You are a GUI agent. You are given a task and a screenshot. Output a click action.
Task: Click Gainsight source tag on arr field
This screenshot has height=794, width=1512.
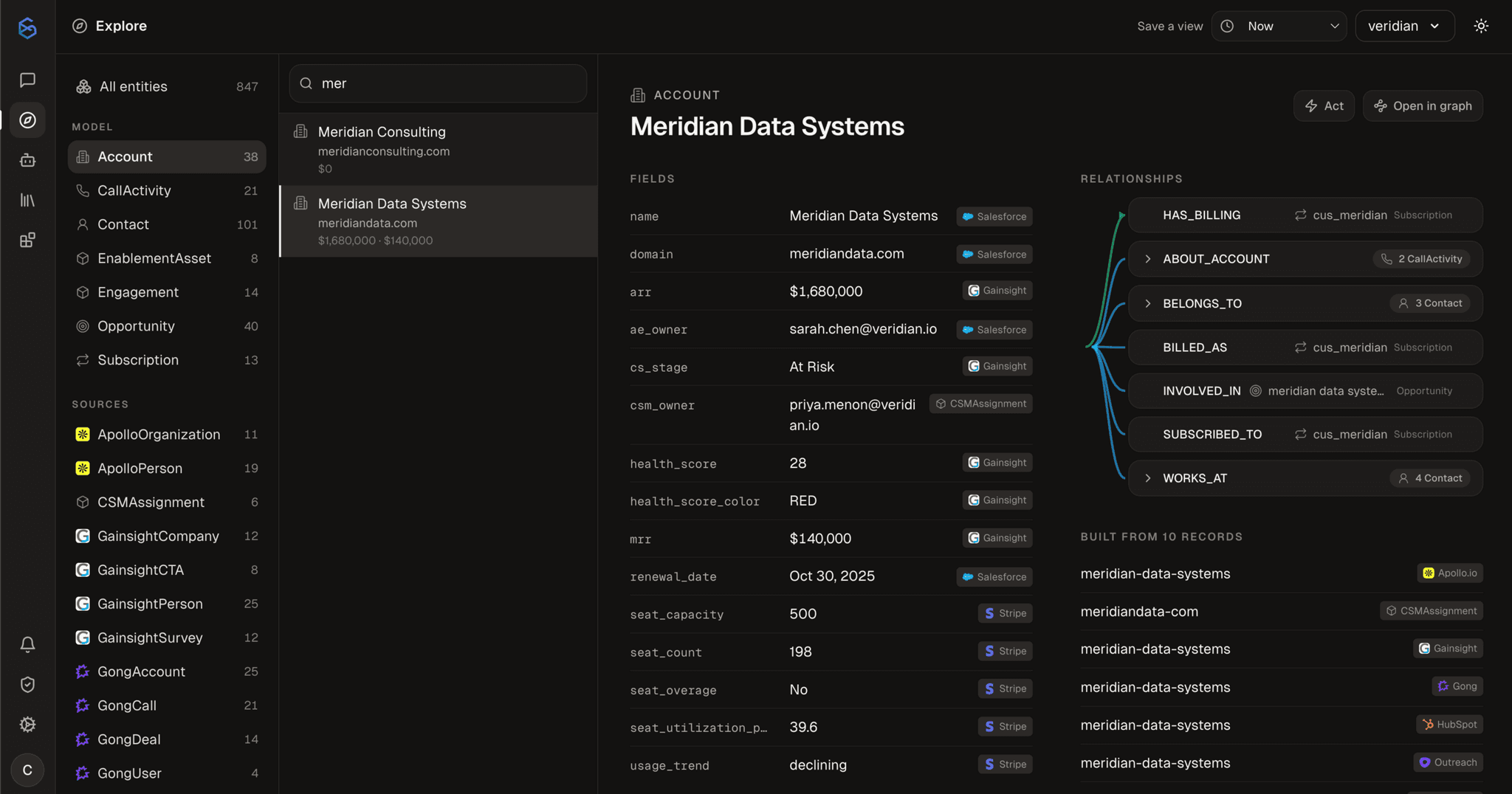[x=997, y=291]
